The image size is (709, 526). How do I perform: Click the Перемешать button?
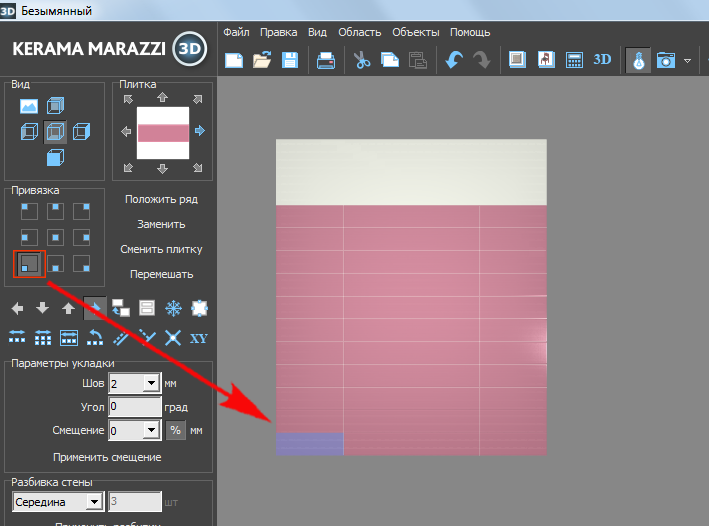pos(161,274)
